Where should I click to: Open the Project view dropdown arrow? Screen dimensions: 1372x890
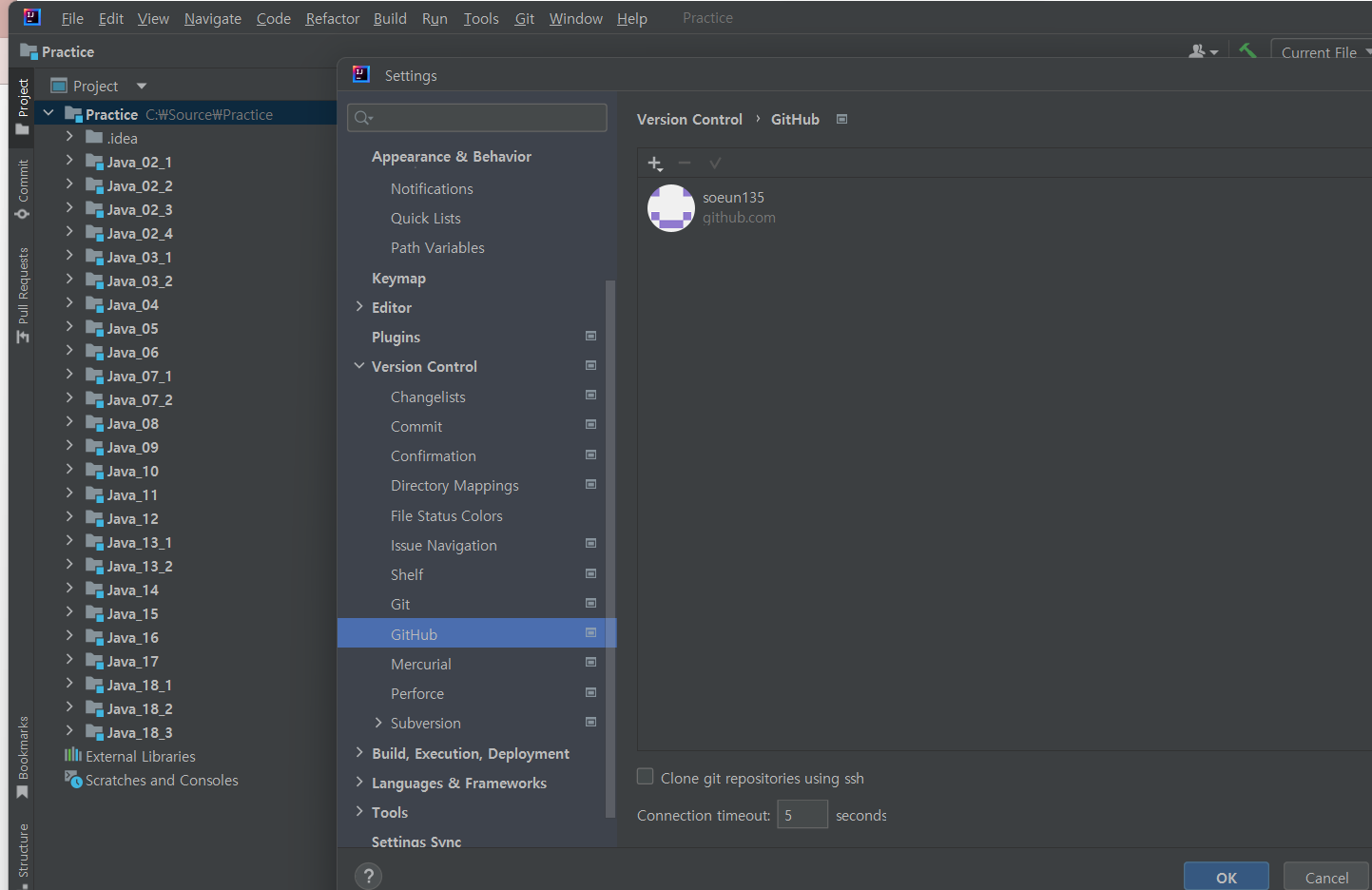pos(142,86)
